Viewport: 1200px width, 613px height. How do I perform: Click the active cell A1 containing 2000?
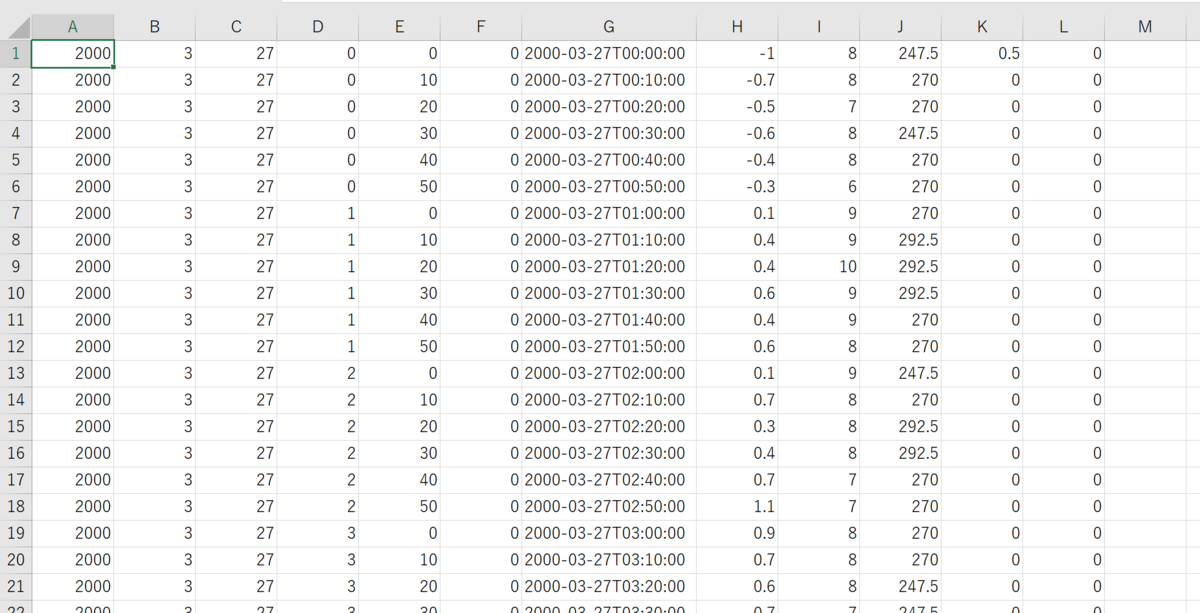point(73,54)
